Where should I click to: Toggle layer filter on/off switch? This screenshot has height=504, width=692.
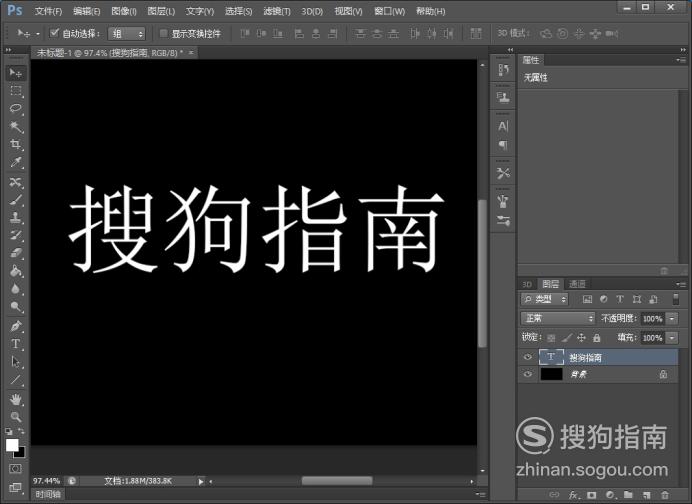(x=676, y=299)
